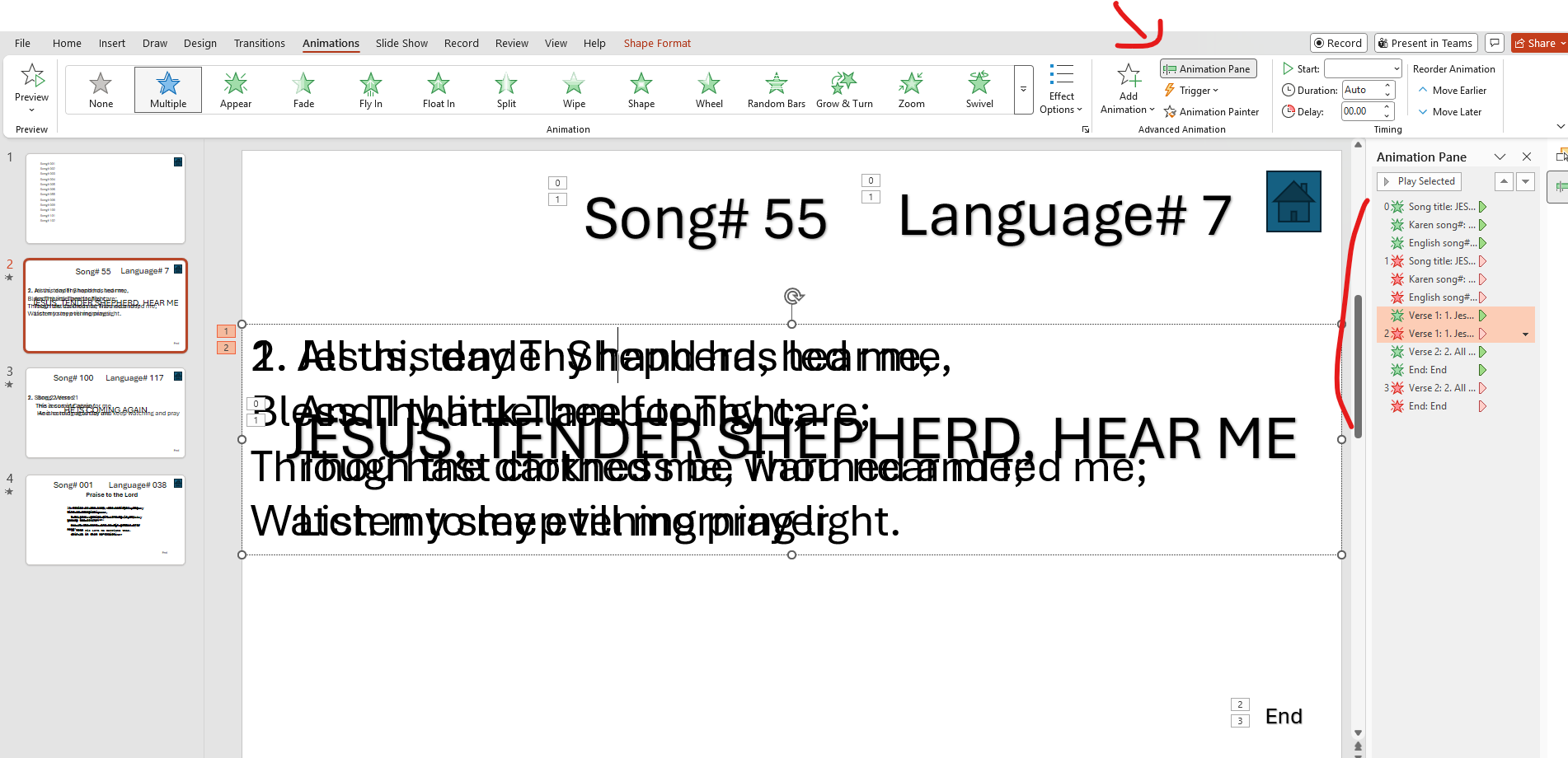Click the Delay input field
1568x758 pixels.
[1361, 112]
